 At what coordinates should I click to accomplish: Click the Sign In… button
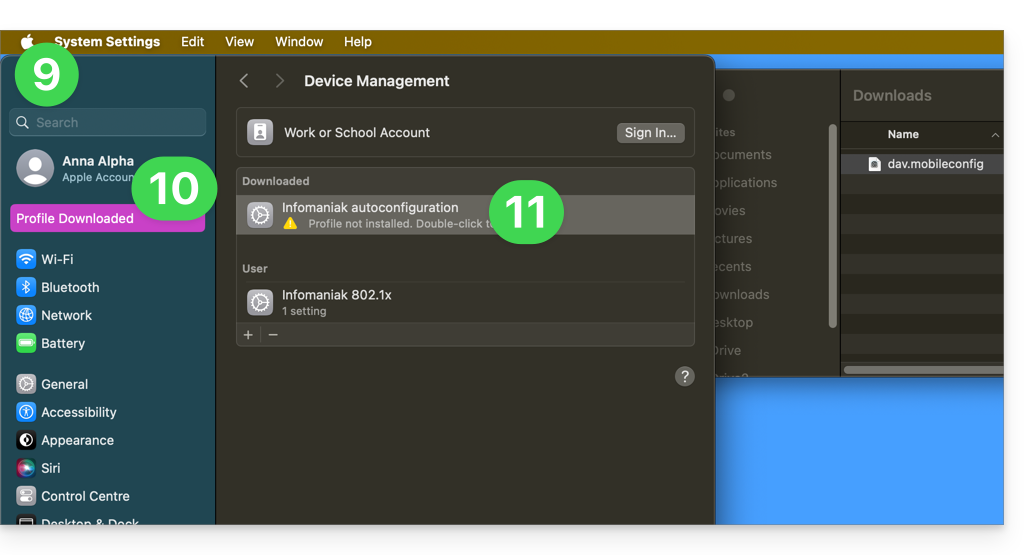point(650,132)
